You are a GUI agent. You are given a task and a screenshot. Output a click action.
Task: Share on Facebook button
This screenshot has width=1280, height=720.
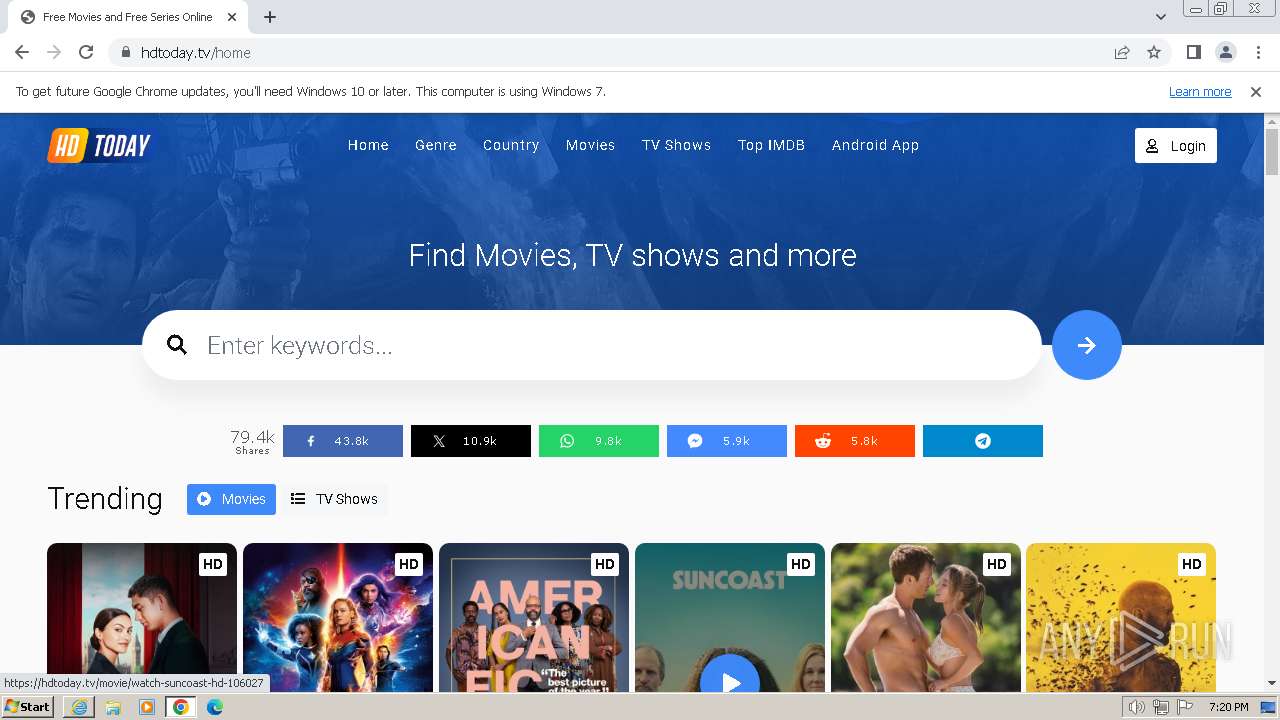342,441
